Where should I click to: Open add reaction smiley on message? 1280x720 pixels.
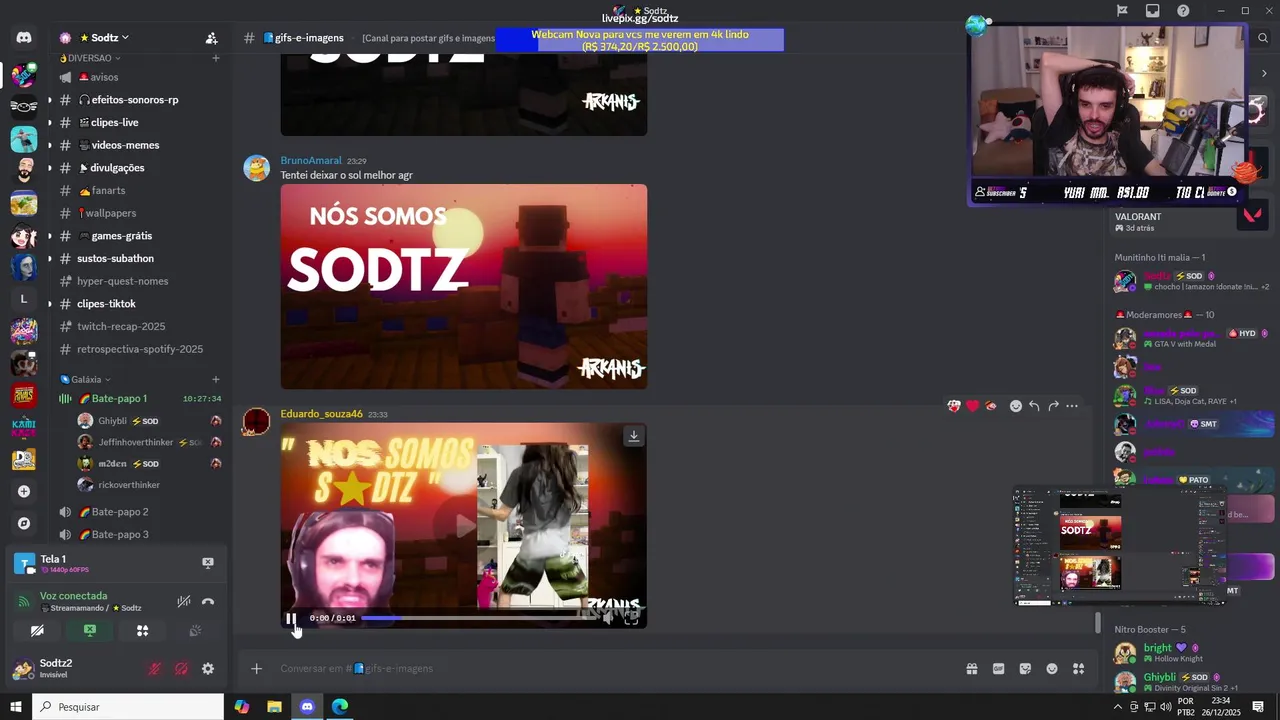tap(1016, 406)
